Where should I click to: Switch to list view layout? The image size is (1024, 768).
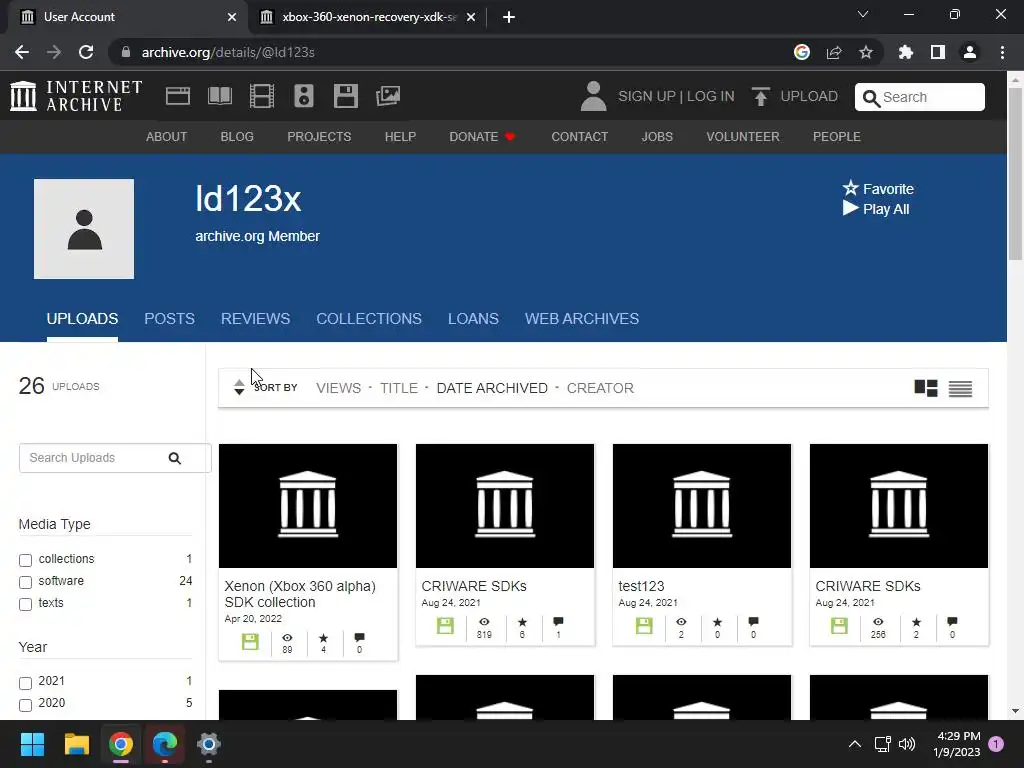click(960, 388)
